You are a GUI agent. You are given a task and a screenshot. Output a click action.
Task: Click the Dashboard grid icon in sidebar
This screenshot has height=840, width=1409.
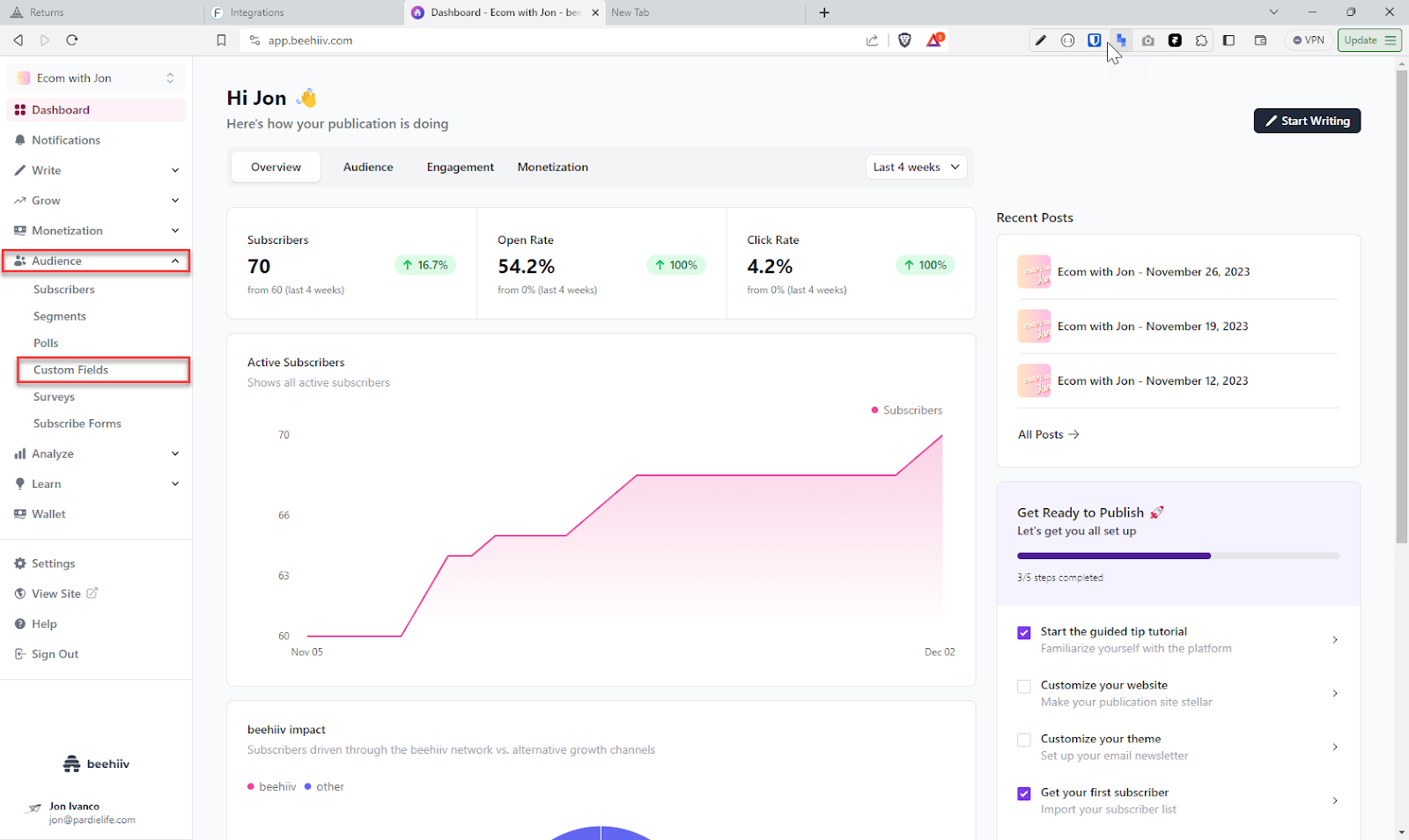click(19, 110)
